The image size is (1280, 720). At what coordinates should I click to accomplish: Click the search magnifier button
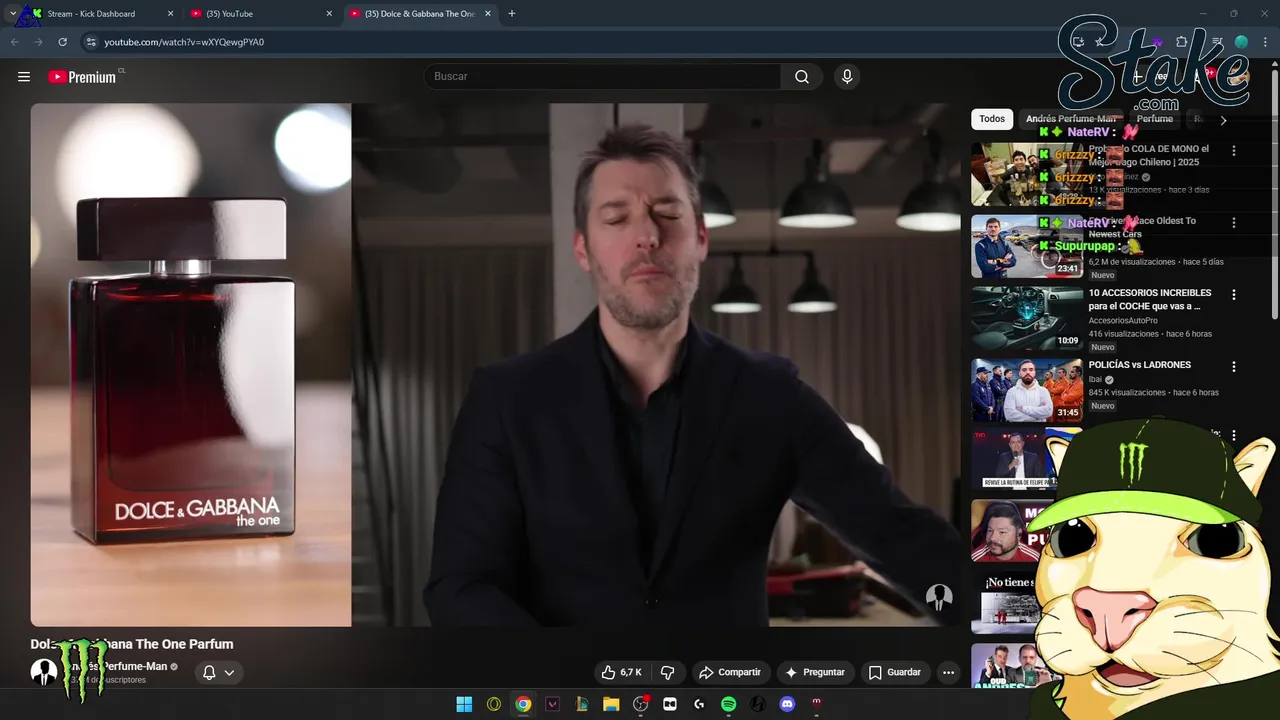pyautogui.click(x=802, y=77)
